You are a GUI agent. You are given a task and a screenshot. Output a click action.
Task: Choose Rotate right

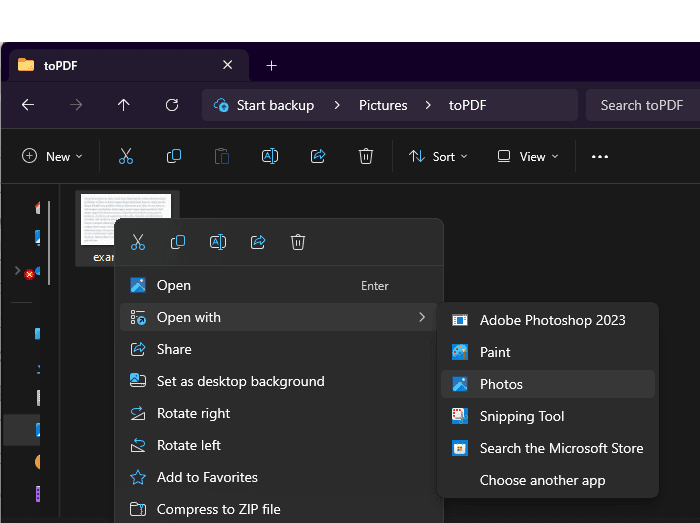pos(279,413)
